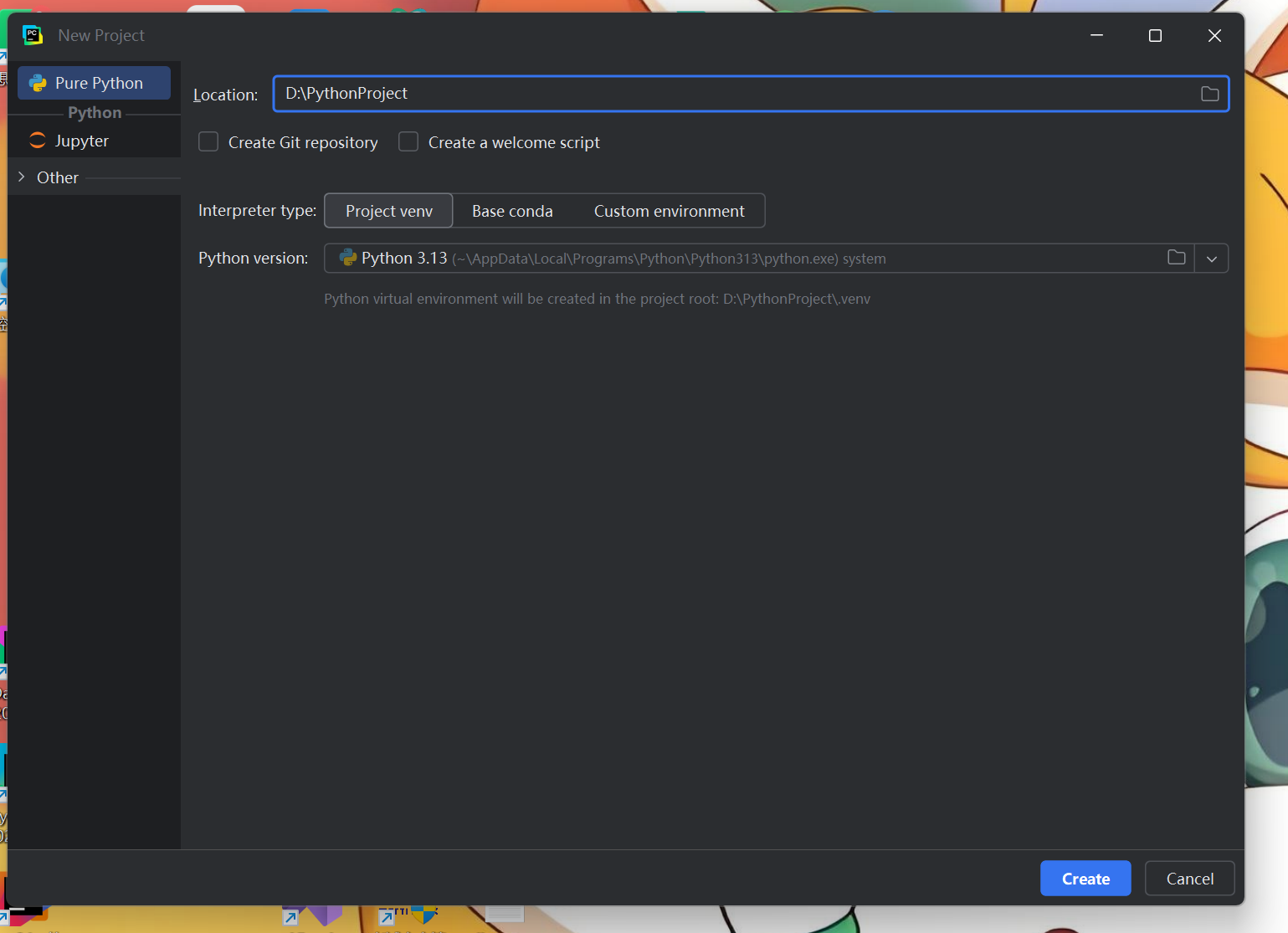Choose Custom environment interpreter type
1288x933 pixels.
[669, 211]
